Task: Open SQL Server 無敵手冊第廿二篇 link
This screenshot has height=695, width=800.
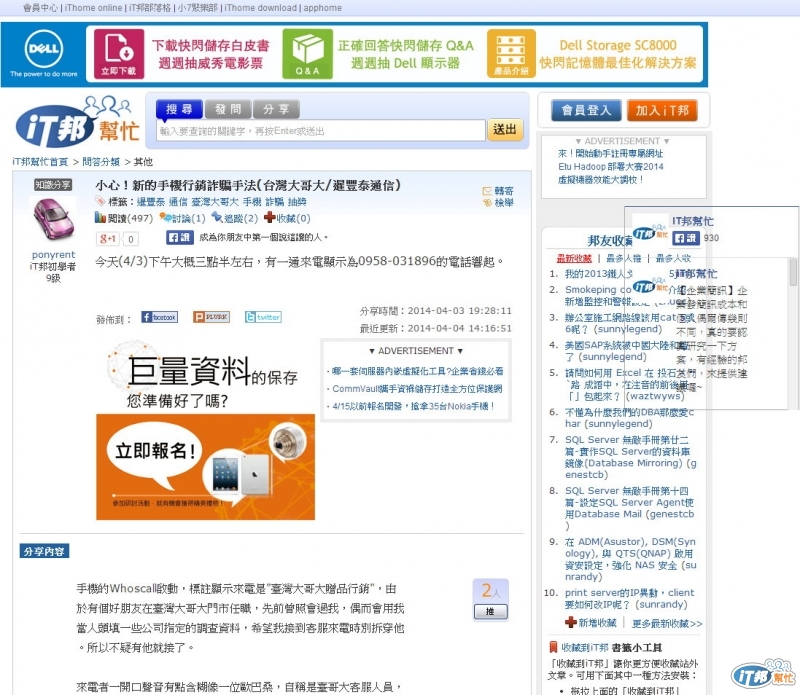Action: (x=631, y=457)
